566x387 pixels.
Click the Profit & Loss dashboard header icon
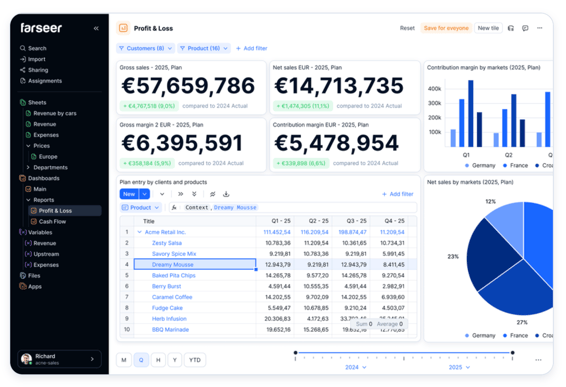[x=123, y=28]
